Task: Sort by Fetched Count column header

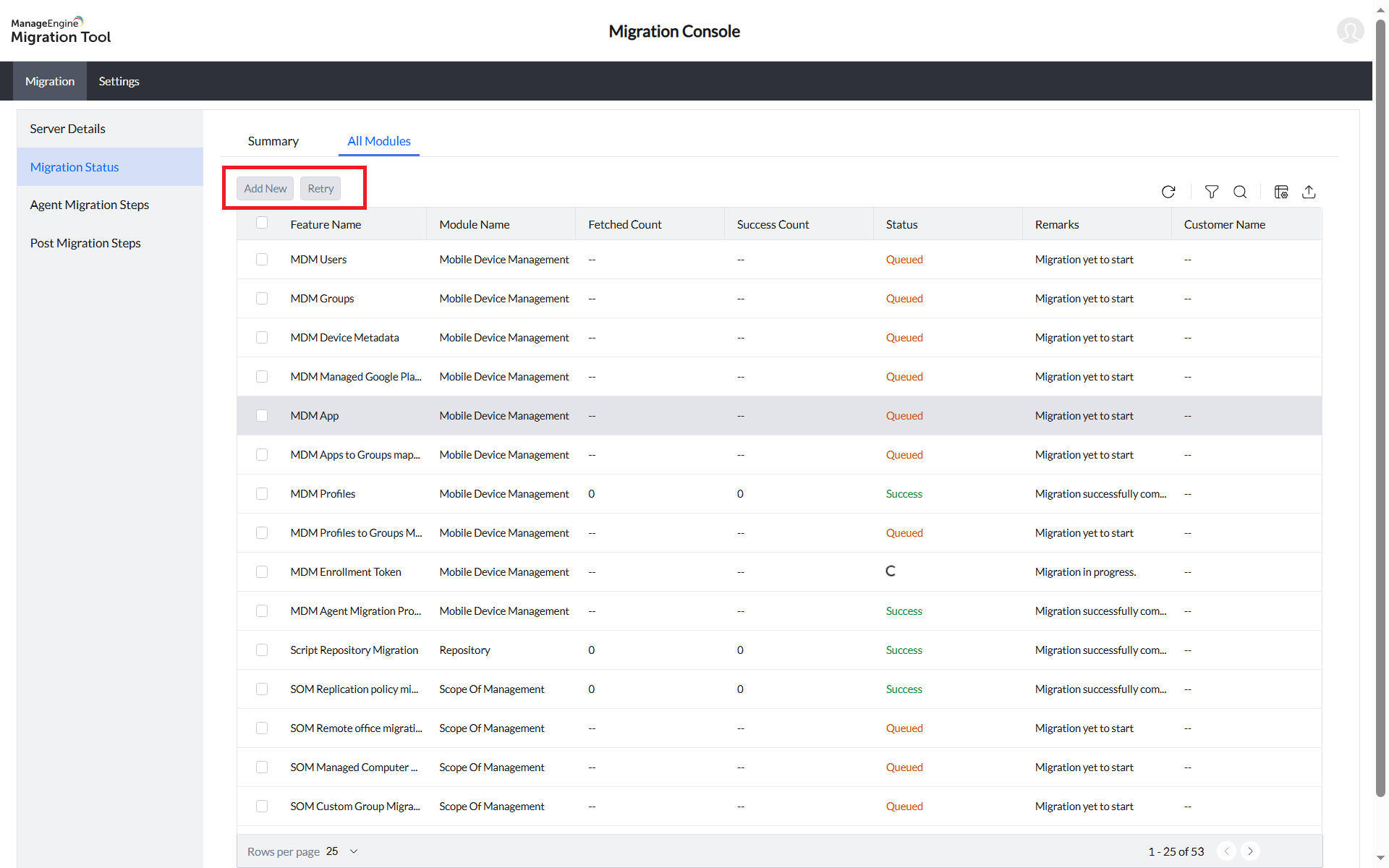Action: pyautogui.click(x=625, y=225)
